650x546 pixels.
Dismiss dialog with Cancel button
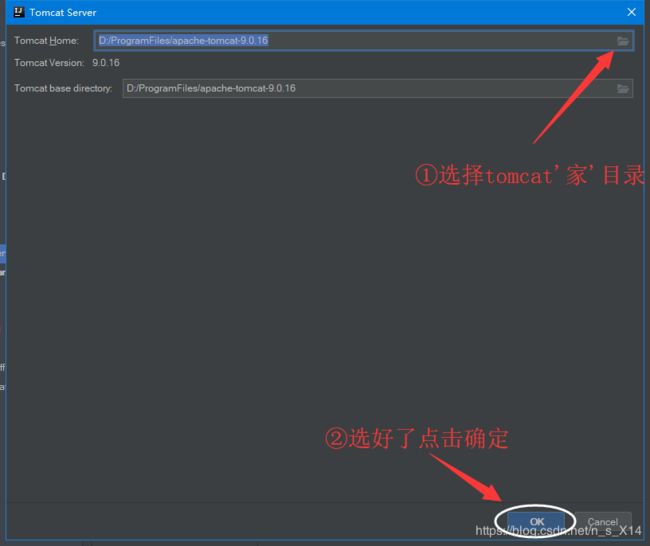click(x=603, y=521)
